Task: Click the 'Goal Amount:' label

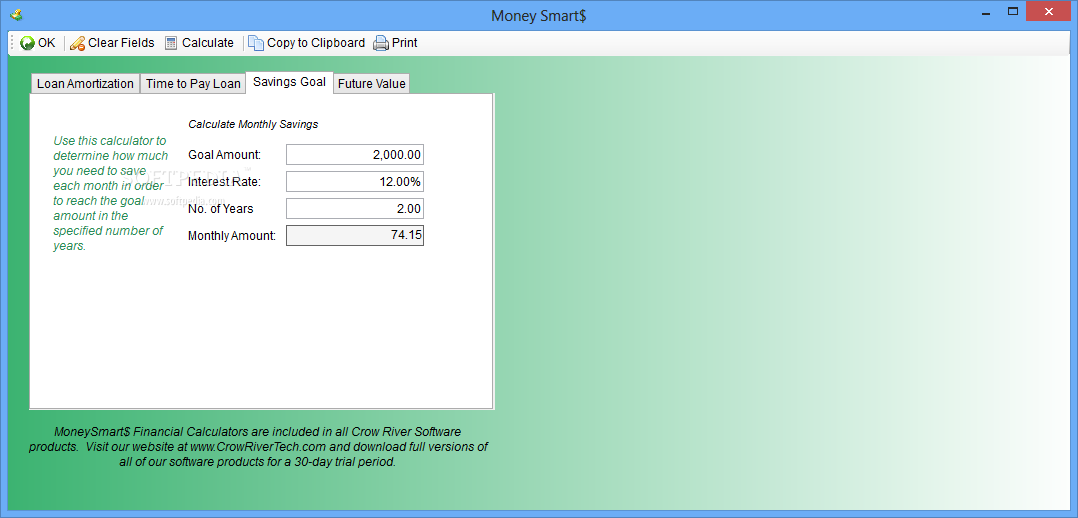Action: pyautogui.click(x=225, y=155)
